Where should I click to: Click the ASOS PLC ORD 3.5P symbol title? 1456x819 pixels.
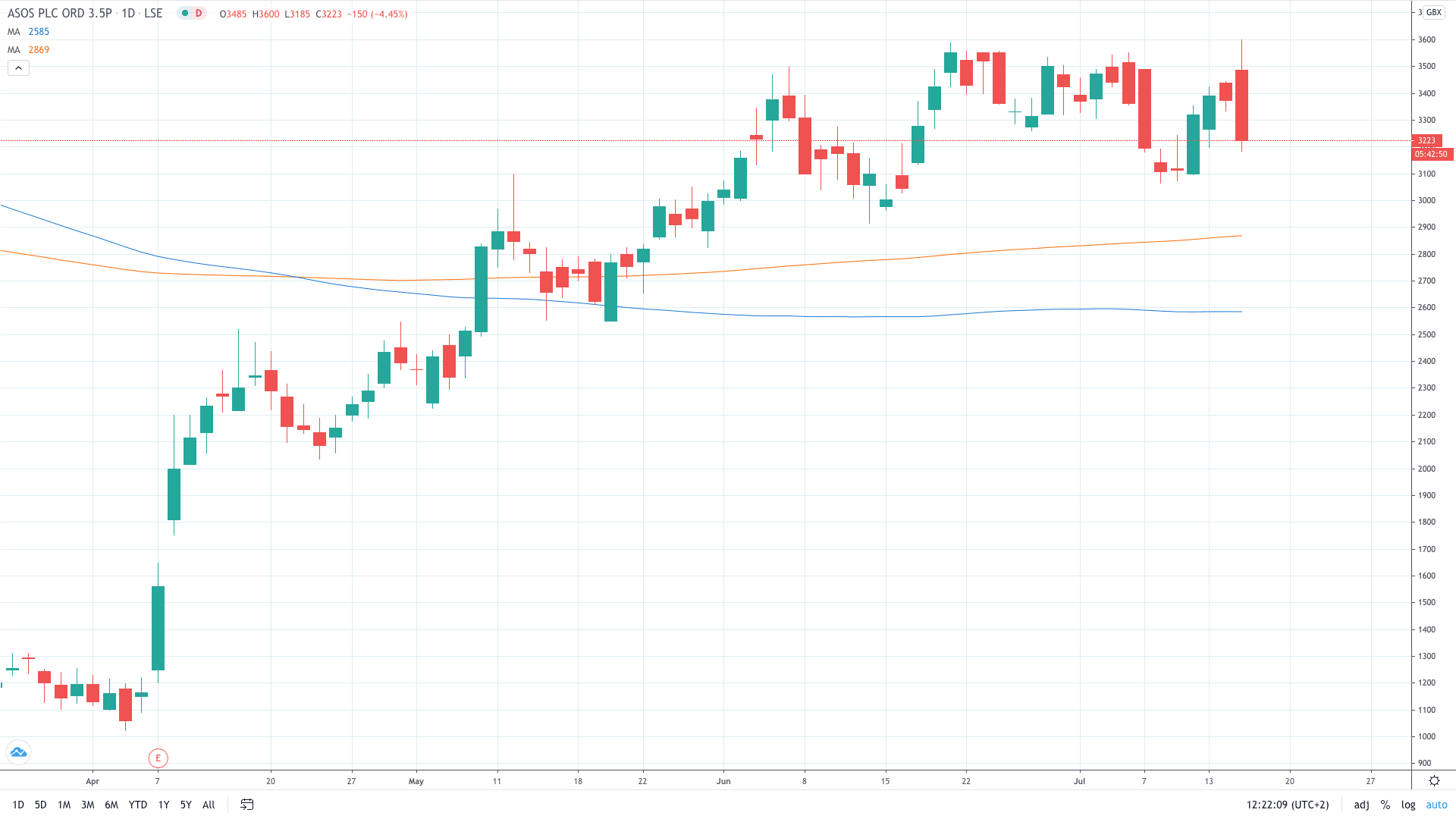[59, 14]
